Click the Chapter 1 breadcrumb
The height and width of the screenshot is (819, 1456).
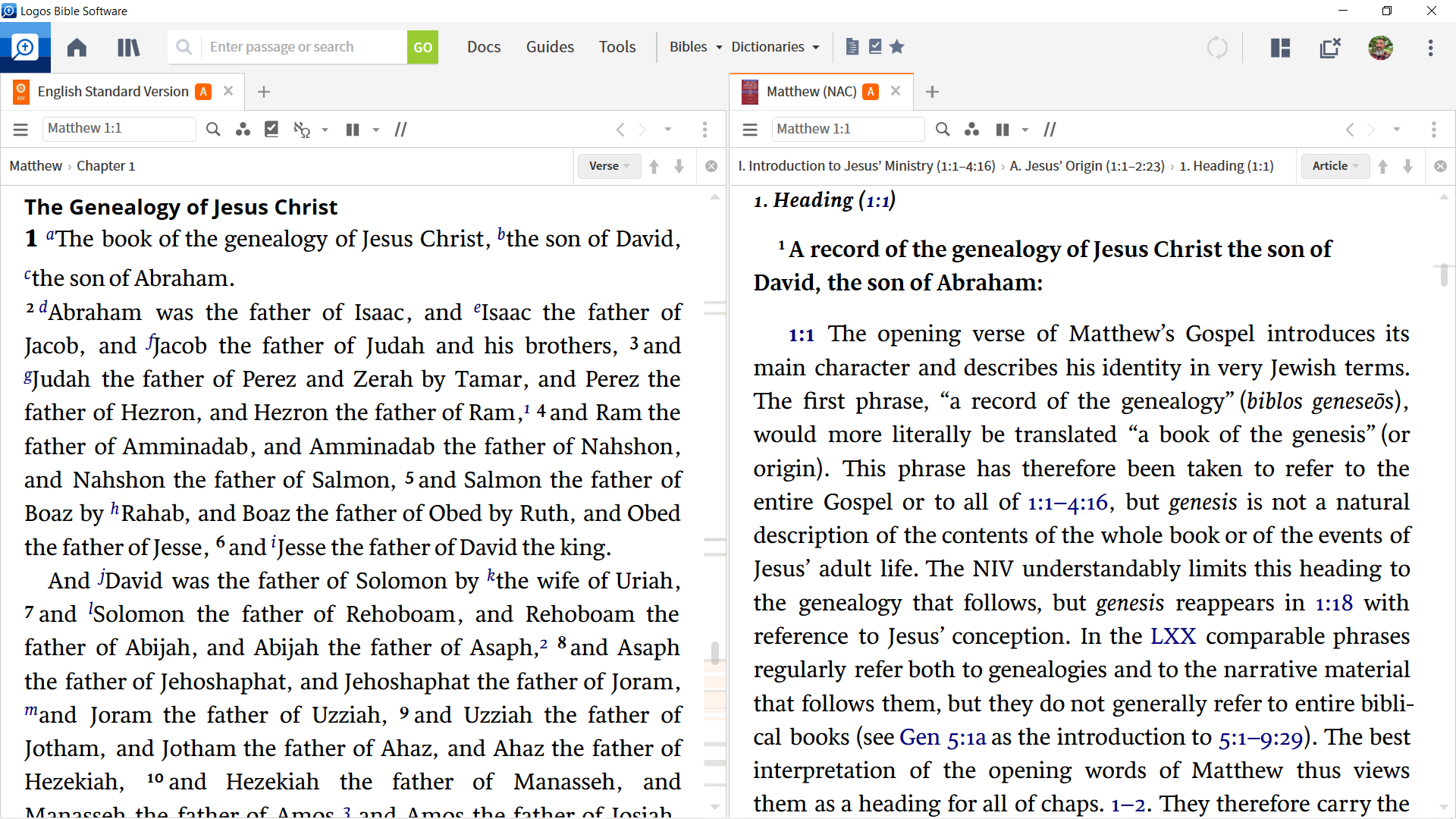(105, 166)
